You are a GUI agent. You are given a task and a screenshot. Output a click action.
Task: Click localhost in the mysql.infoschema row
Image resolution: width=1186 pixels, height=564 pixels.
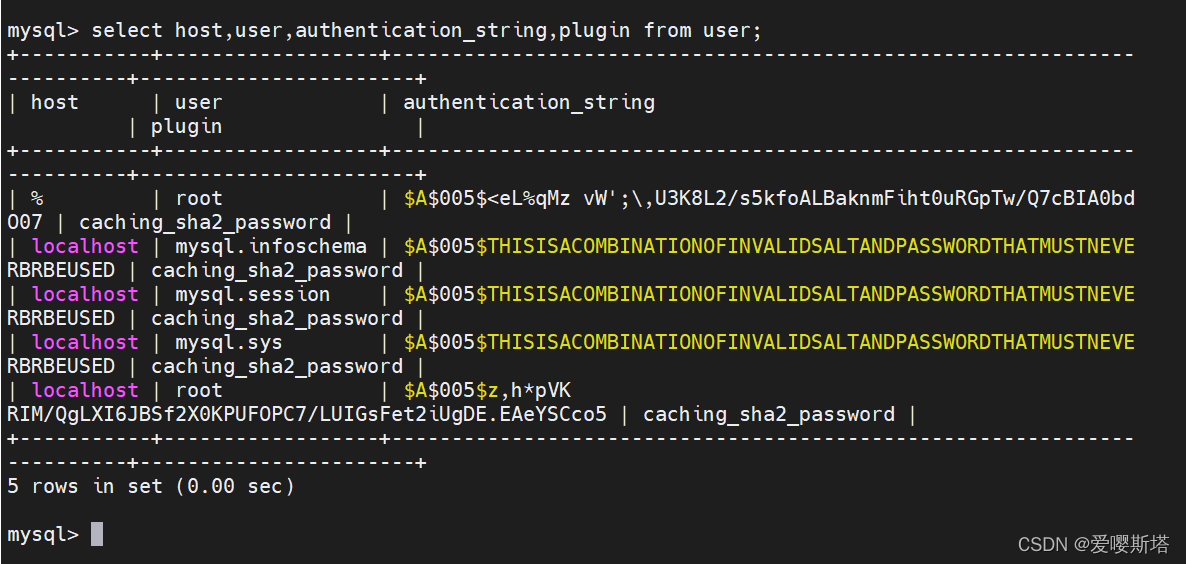click(x=85, y=246)
